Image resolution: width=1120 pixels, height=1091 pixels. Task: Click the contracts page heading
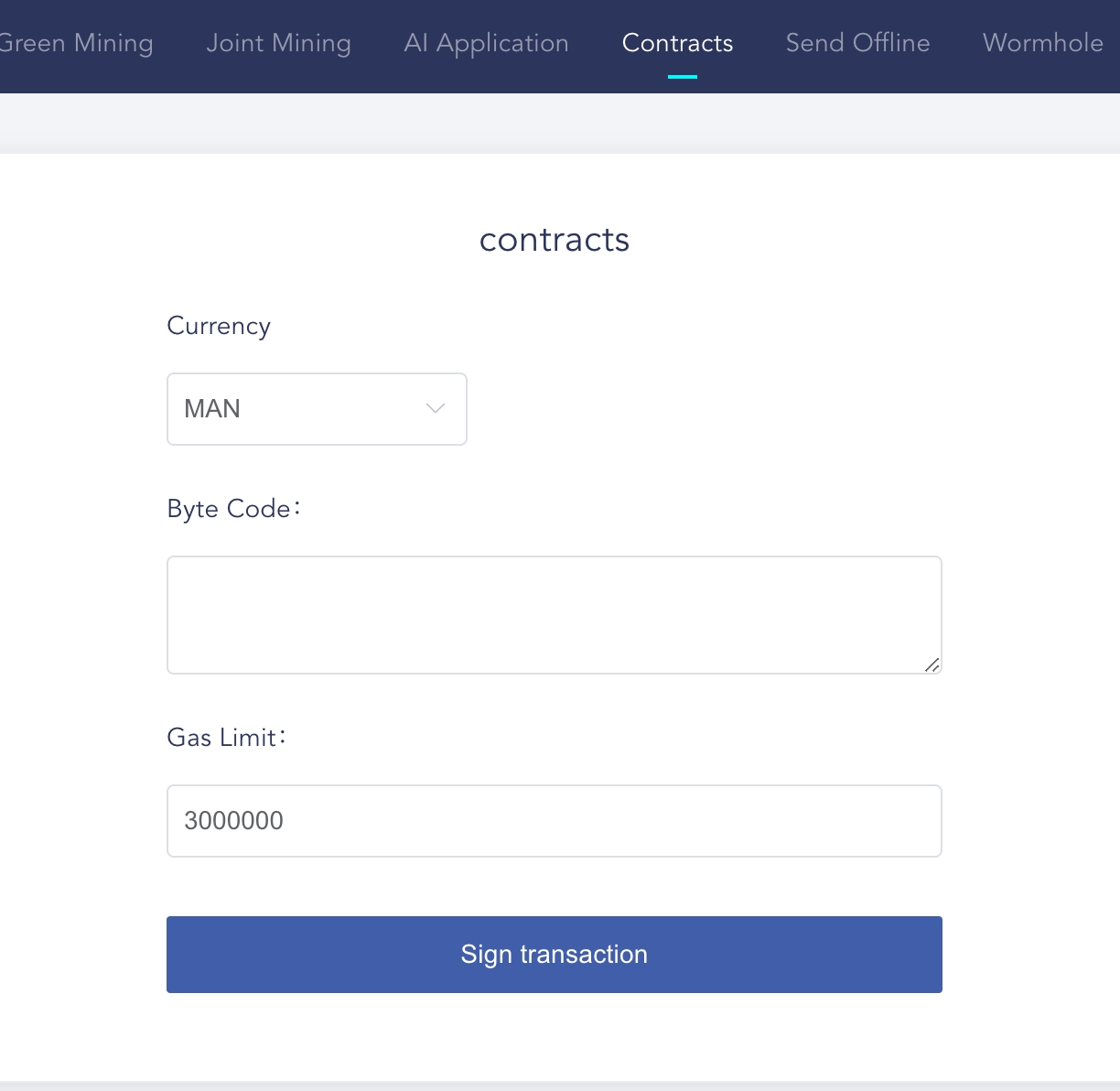(554, 240)
